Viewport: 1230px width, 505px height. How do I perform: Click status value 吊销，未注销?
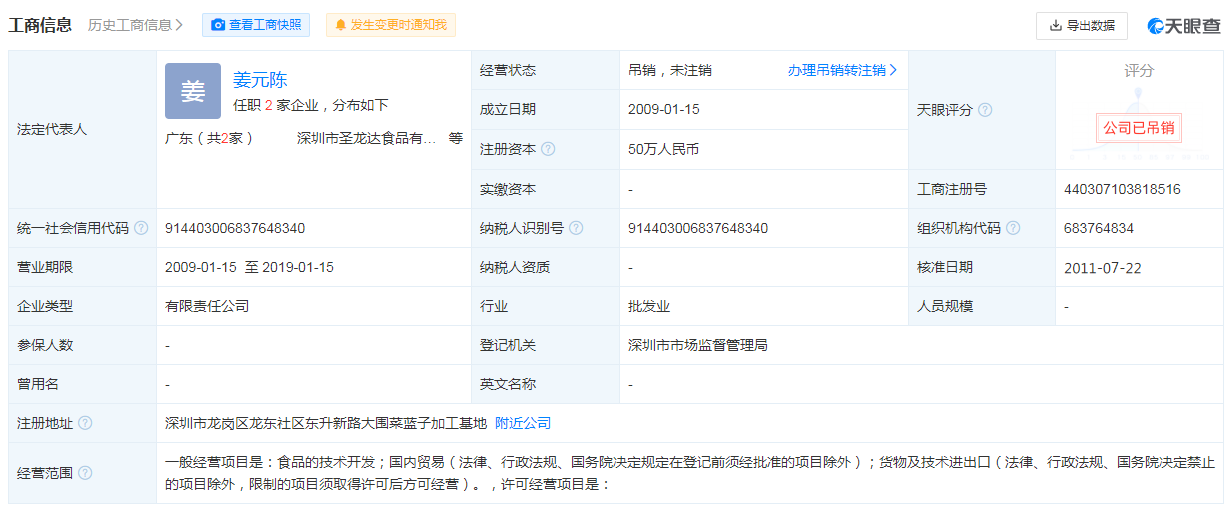tap(670, 70)
